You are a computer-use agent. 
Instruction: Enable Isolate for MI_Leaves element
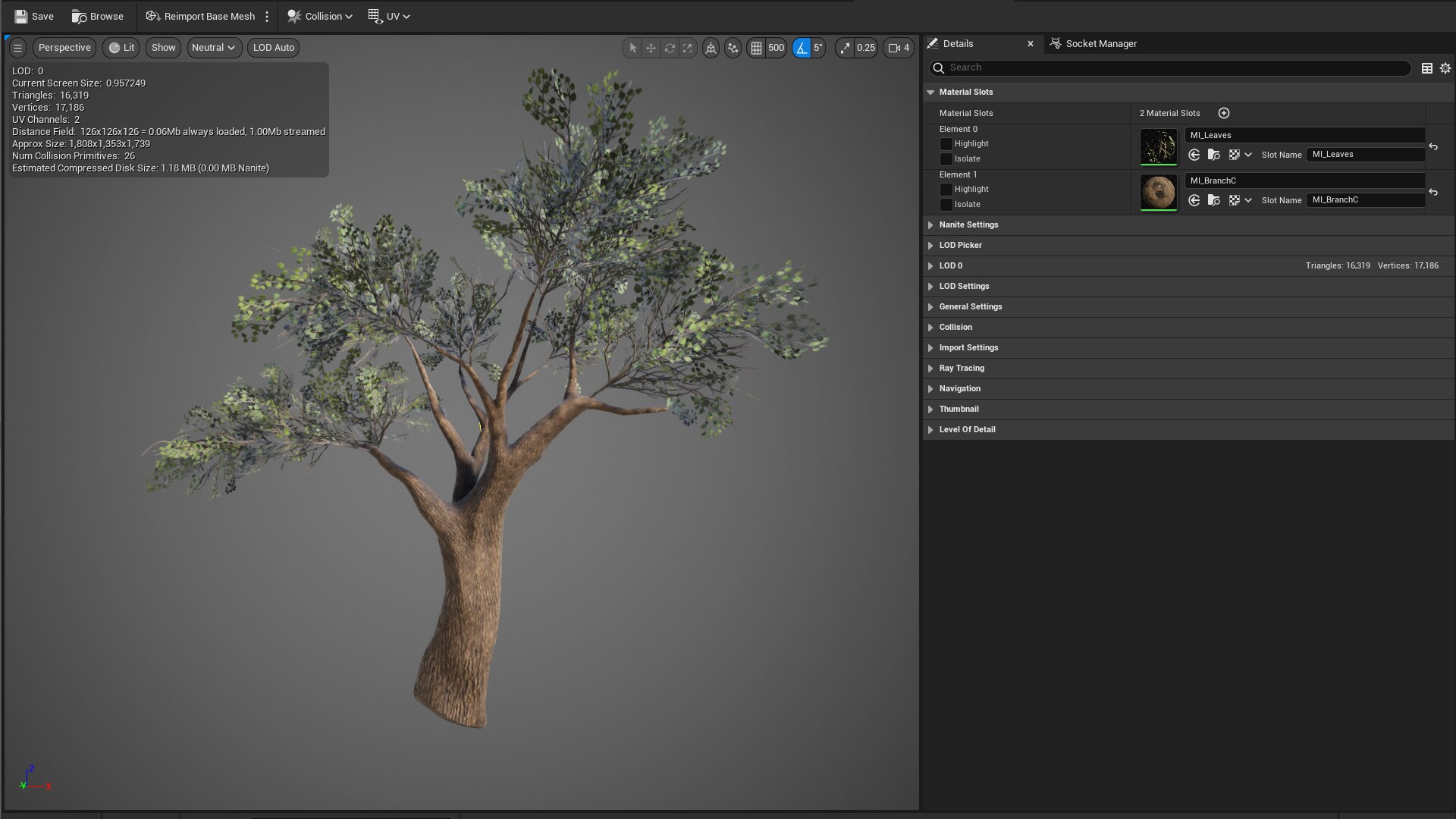946,159
